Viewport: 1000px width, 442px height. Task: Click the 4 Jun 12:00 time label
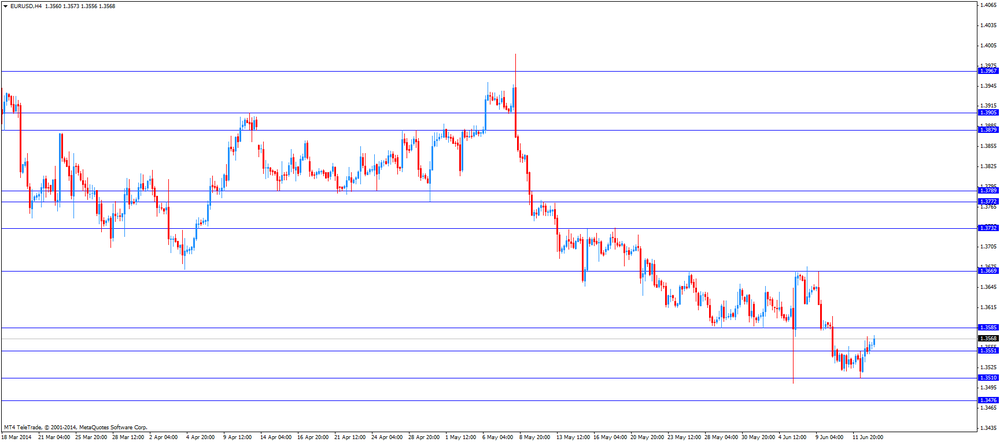tap(794, 438)
